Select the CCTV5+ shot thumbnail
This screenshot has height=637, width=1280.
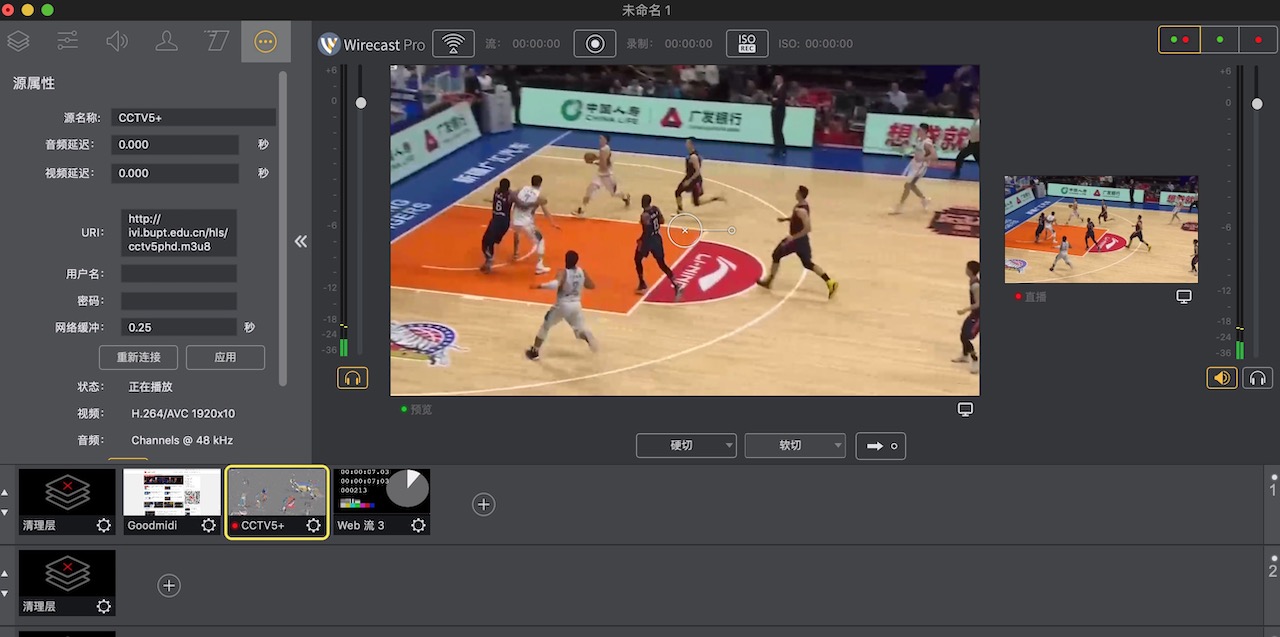point(277,502)
